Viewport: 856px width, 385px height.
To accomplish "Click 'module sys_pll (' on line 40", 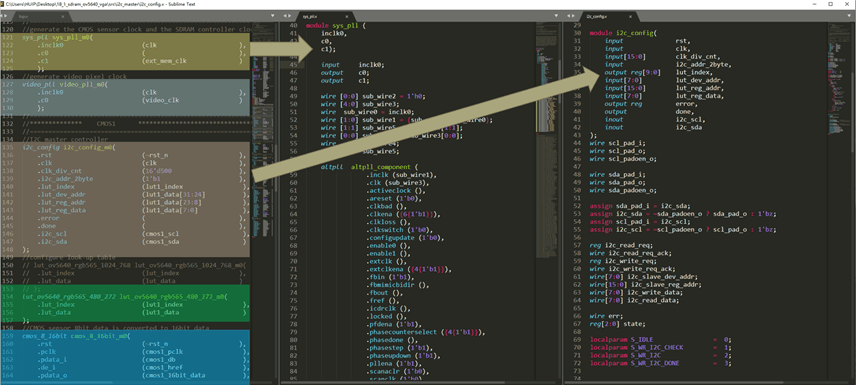I will (x=335, y=26).
